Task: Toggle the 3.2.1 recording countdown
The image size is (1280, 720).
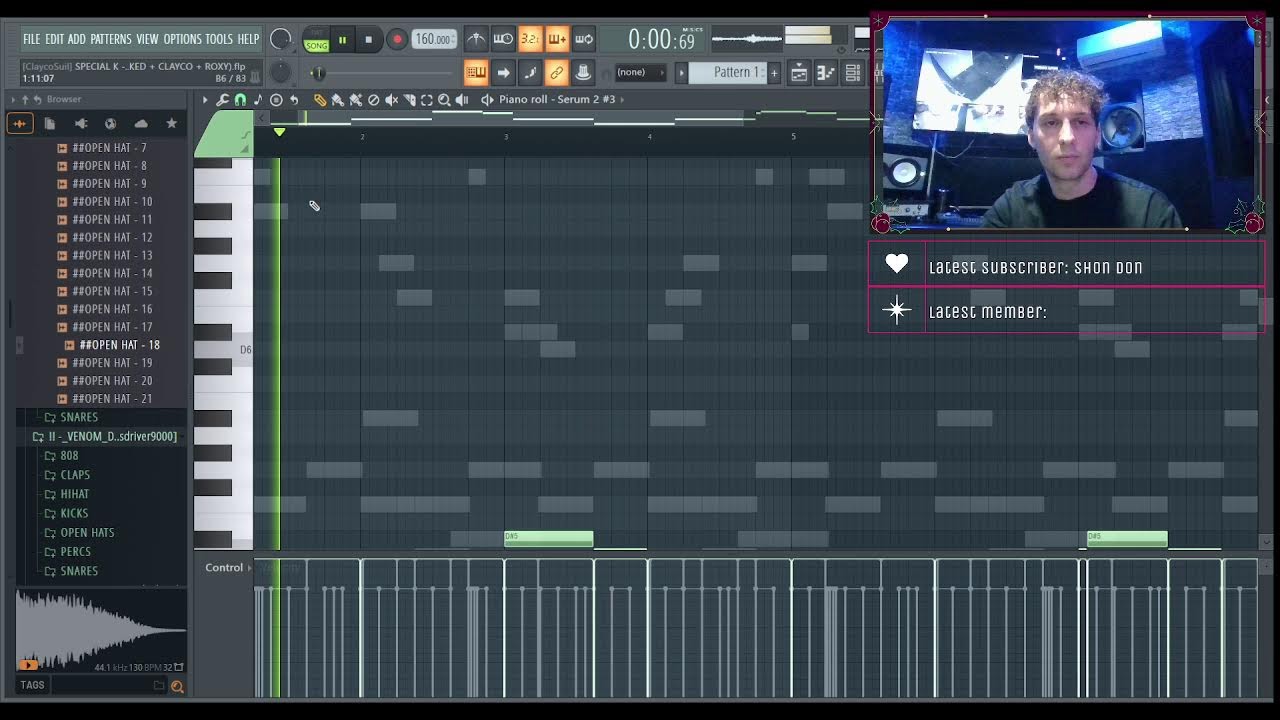Action: 530,39
